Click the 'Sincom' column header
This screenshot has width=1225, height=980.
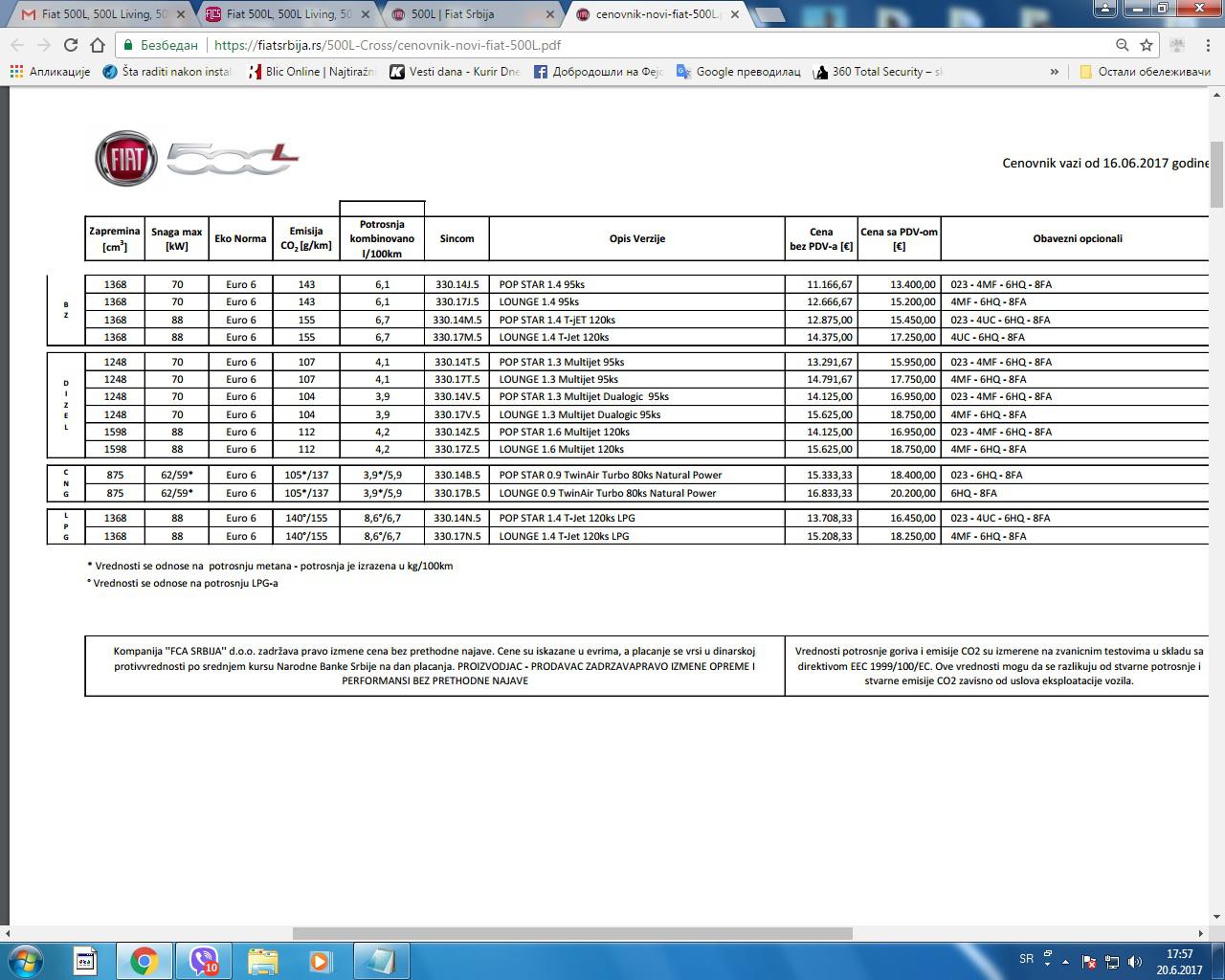457,238
